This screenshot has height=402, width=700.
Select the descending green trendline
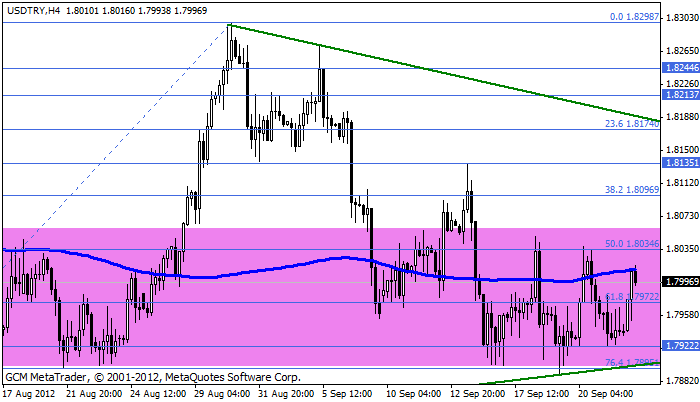point(444,73)
